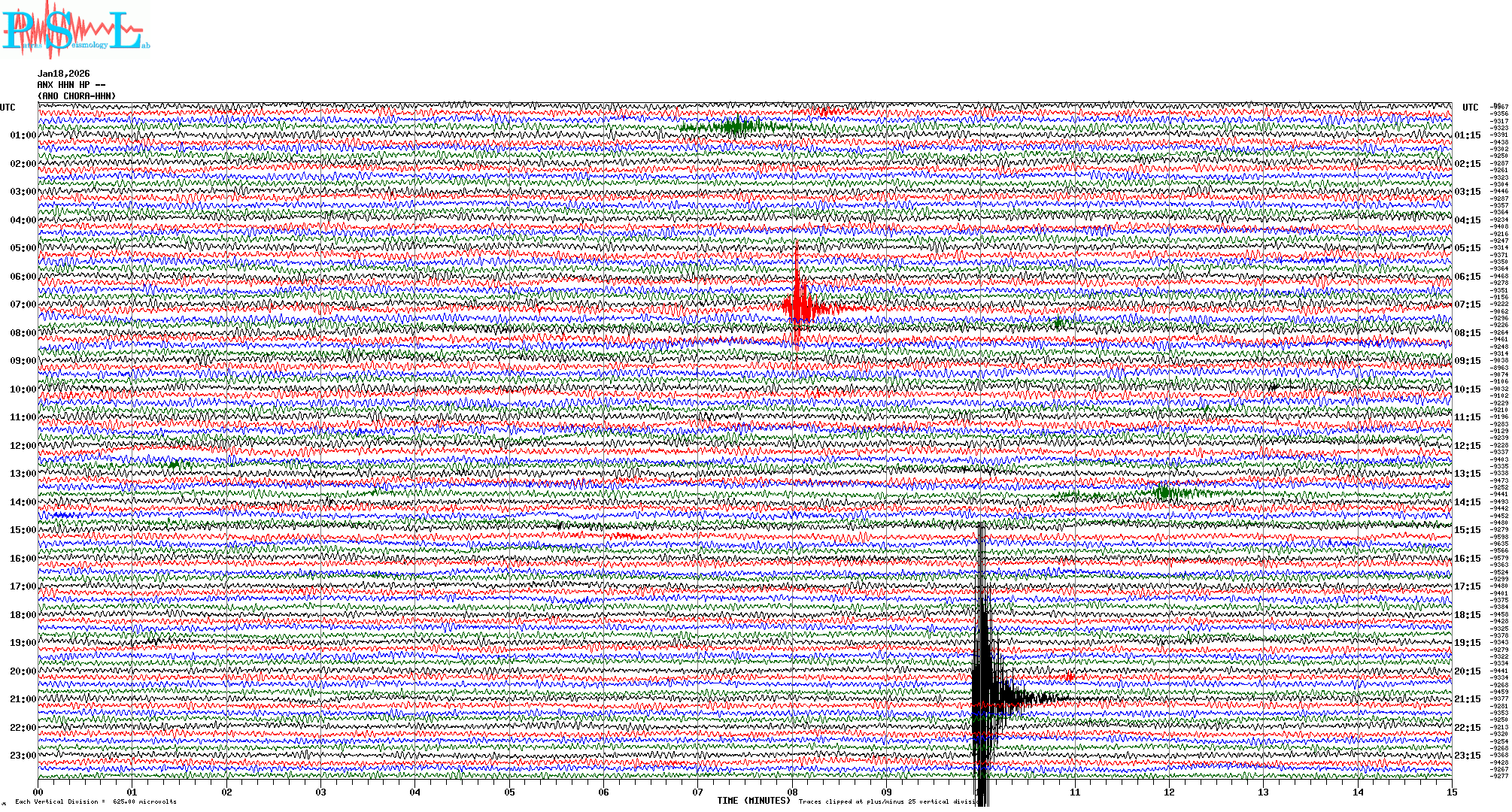Click the PSL Seismology Lab logo
The height and width of the screenshot is (812, 1512).
click(x=74, y=30)
